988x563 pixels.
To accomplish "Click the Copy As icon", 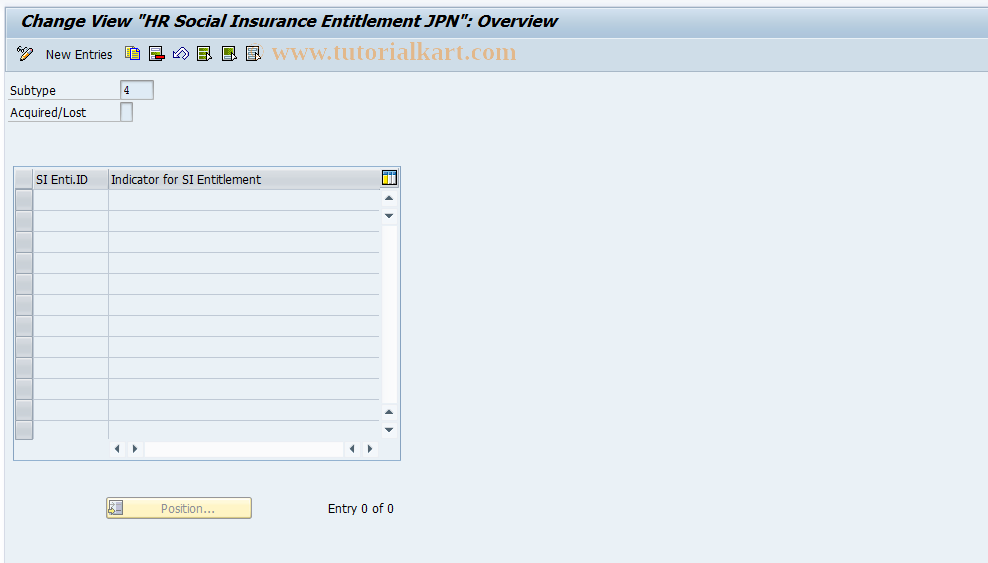I will 132,54.
